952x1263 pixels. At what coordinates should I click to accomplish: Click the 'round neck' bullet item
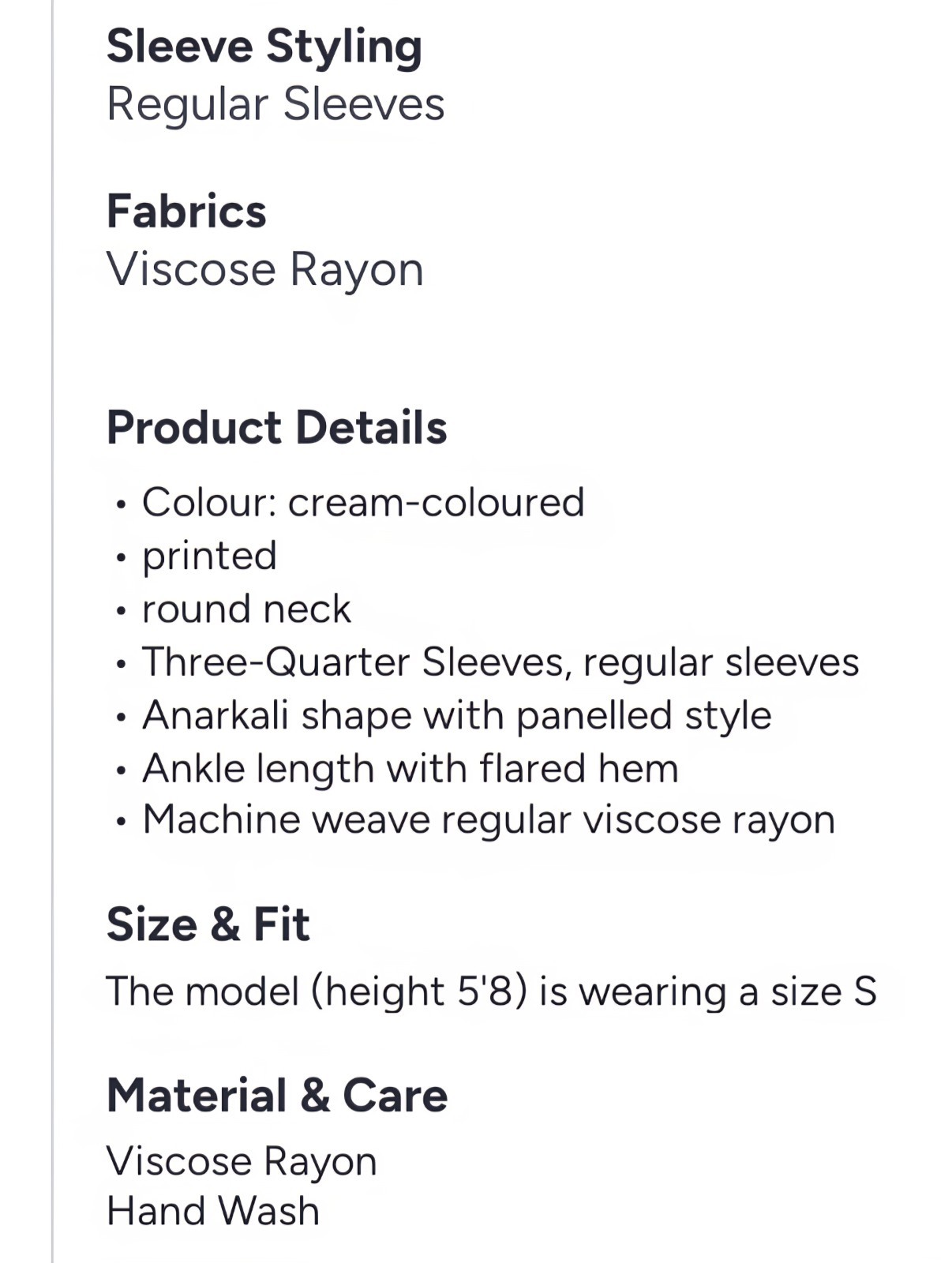[x=246, y=609]
